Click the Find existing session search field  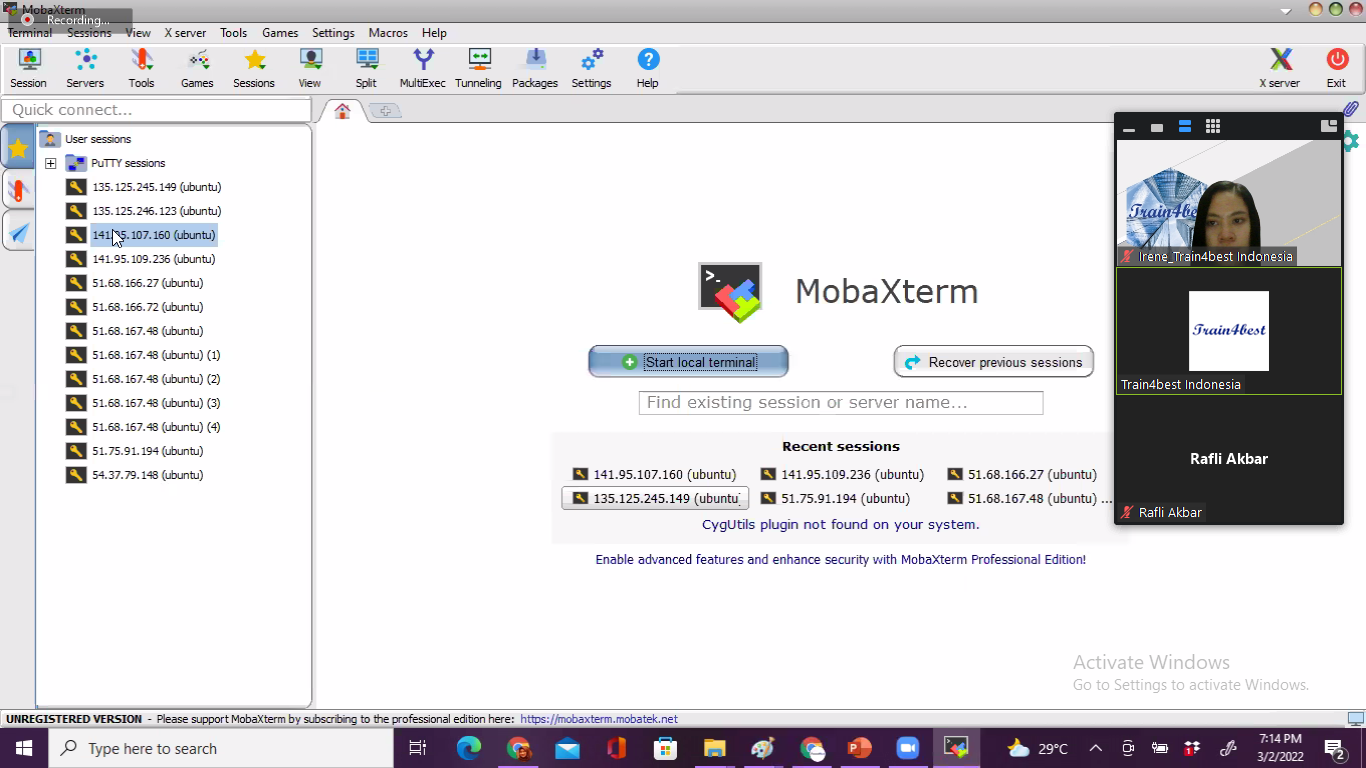pyautogui.click(x=840, y=403)
